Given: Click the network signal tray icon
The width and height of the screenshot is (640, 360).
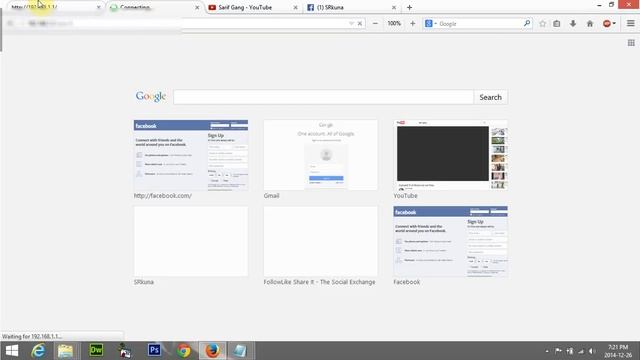Looking at the screenshot, I should click(581, 351).
